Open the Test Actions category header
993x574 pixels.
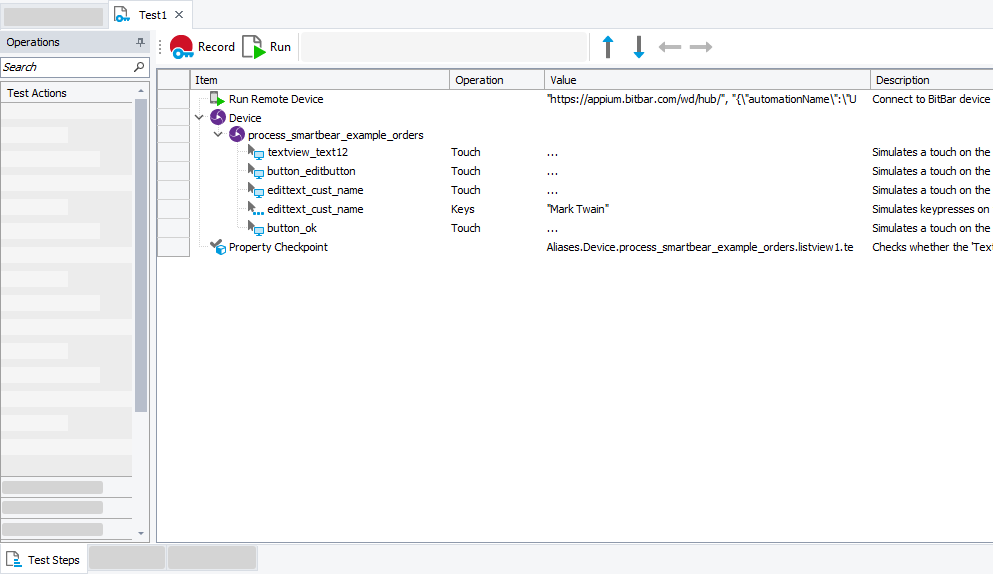tap(37, 93)
